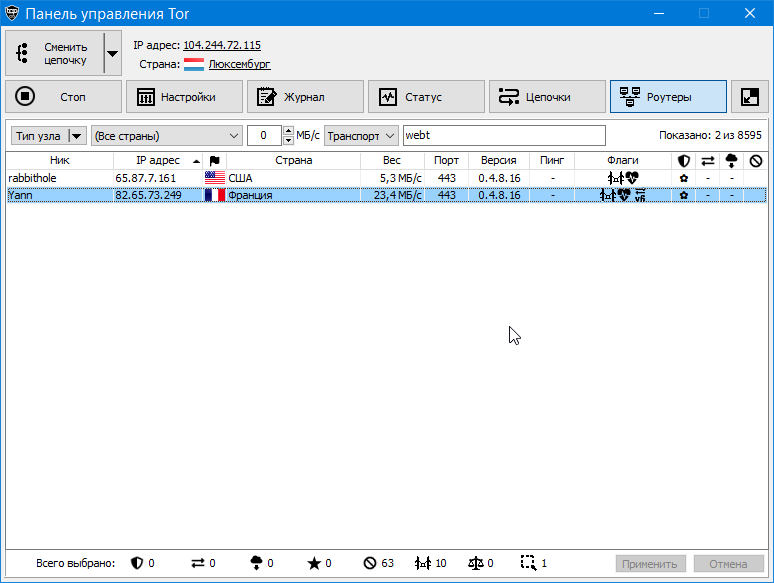Sort by the Ник column header
The image size is (774, 583).
[x=60, y=160]
